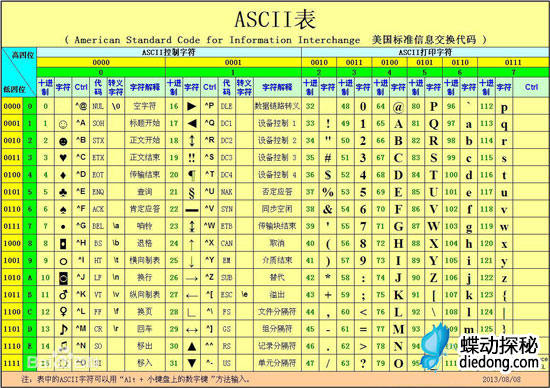The image size is (550, 388).
Task: Click the "\0" escape character cell
Action: point(116,106)
